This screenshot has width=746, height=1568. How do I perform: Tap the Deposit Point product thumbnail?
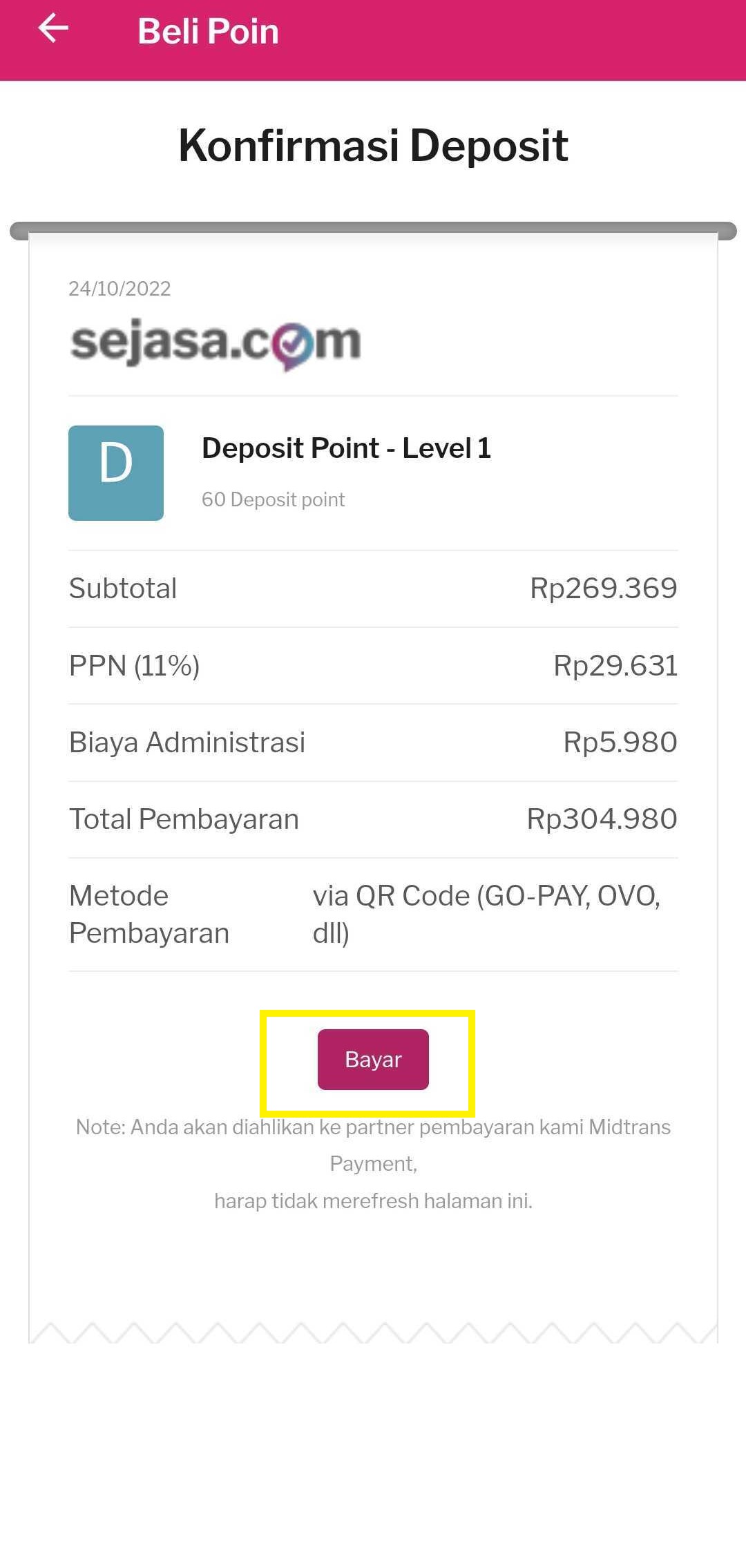point(116,472)
